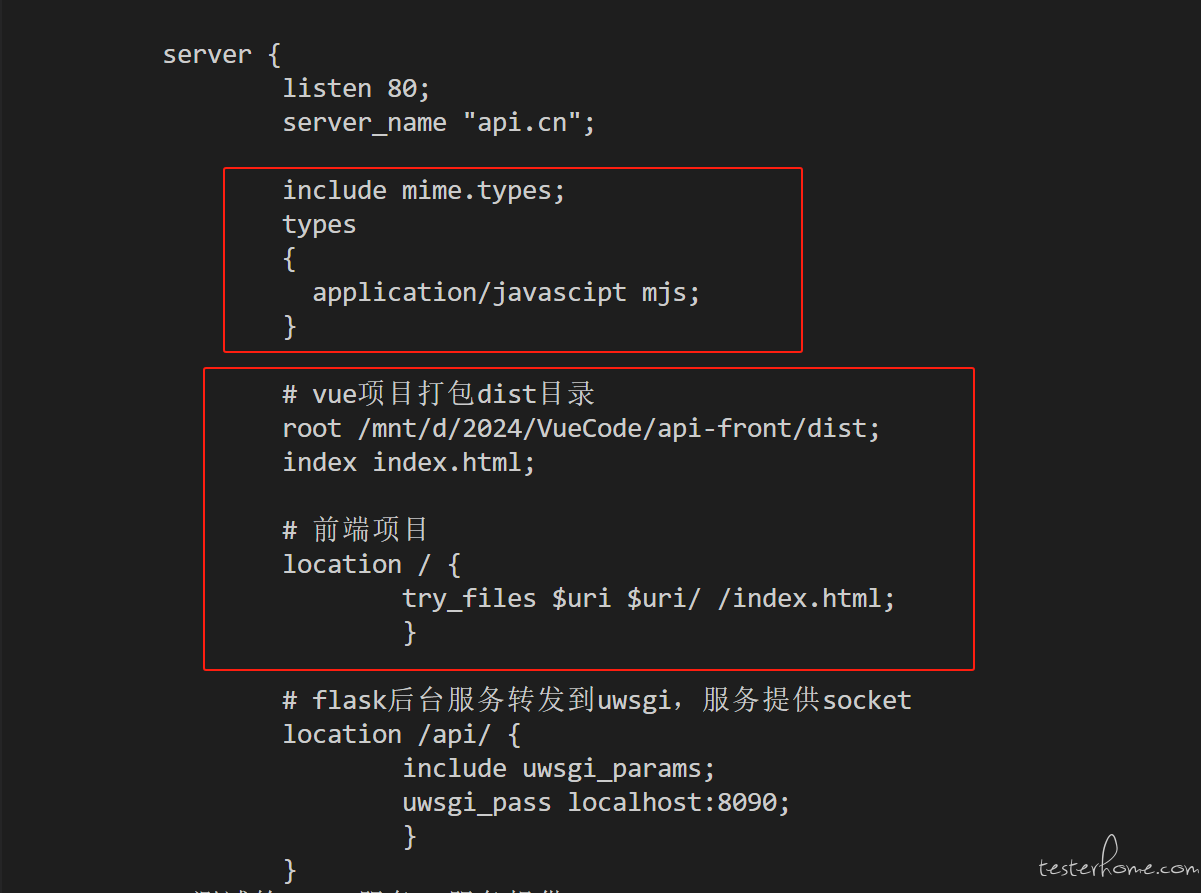Click opening brace below 'types'

tap(290, 259)
